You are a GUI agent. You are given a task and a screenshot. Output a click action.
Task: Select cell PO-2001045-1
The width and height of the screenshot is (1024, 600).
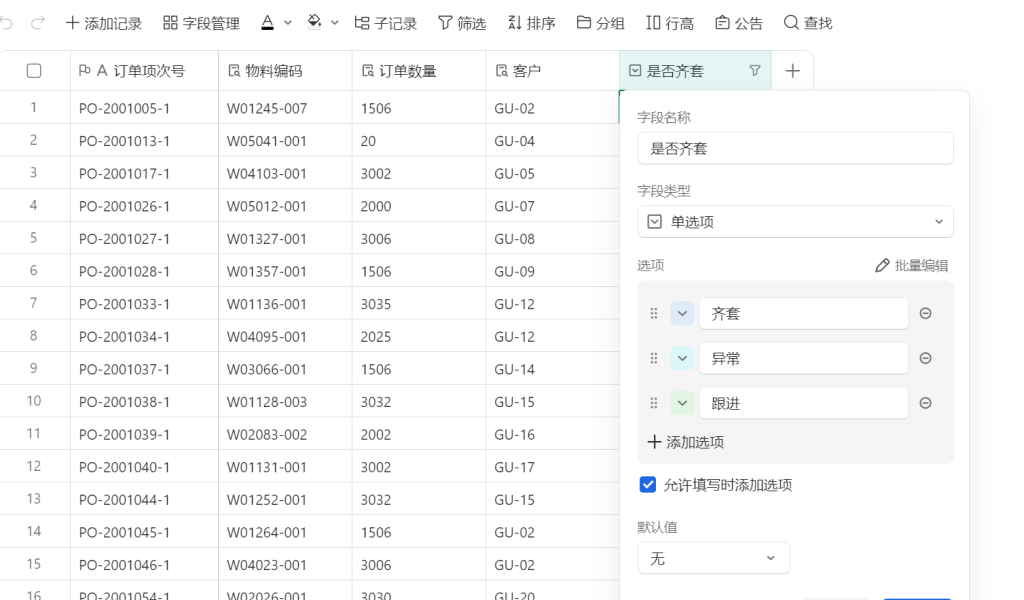pyautogui.click(x=144, y=532)
